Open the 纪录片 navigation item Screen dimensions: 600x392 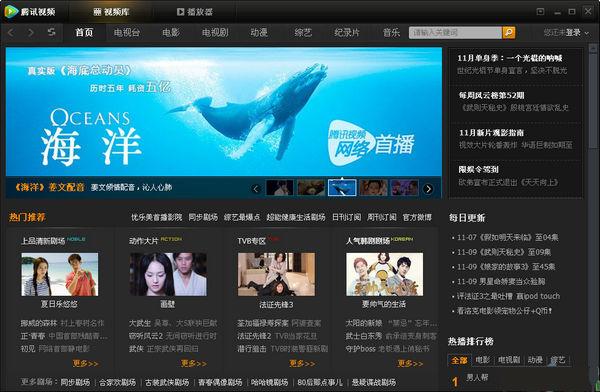347,33
